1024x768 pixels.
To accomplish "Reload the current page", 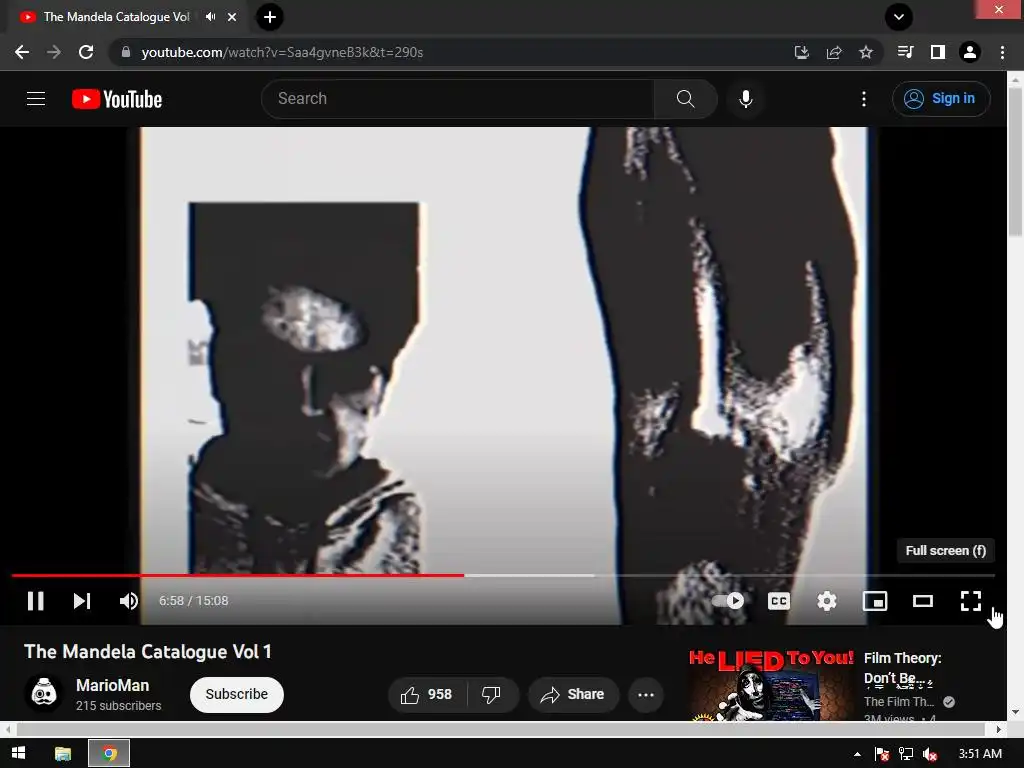I will point(86,52).
